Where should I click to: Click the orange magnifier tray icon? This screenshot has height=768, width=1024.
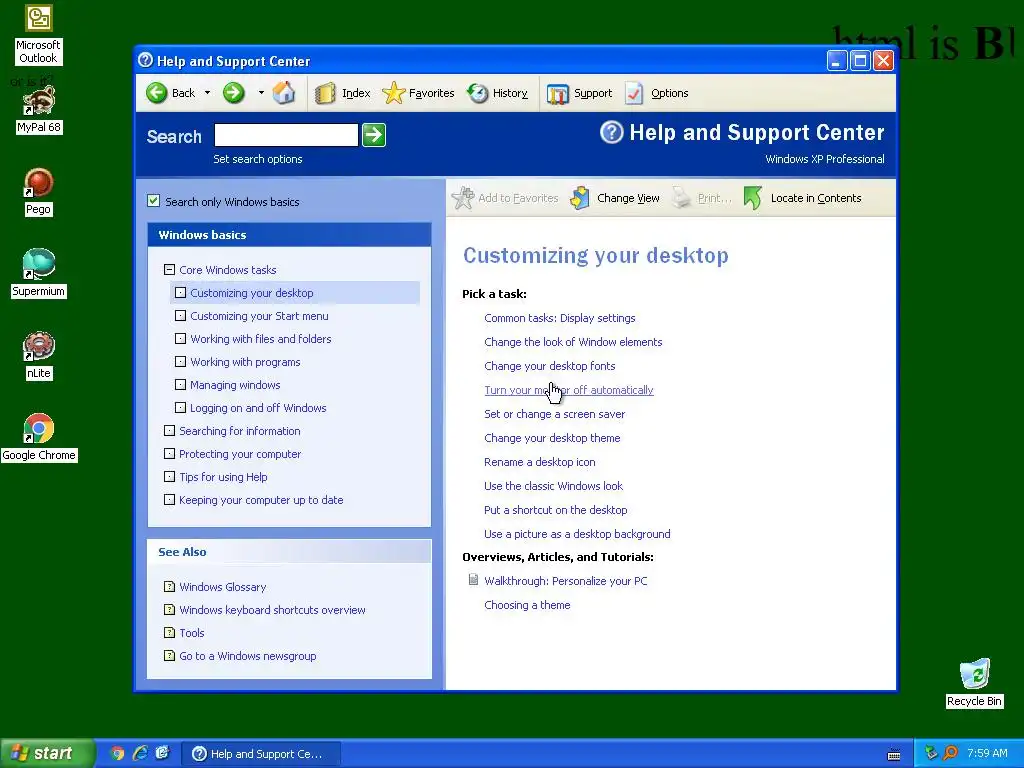[x=950, y=753]
